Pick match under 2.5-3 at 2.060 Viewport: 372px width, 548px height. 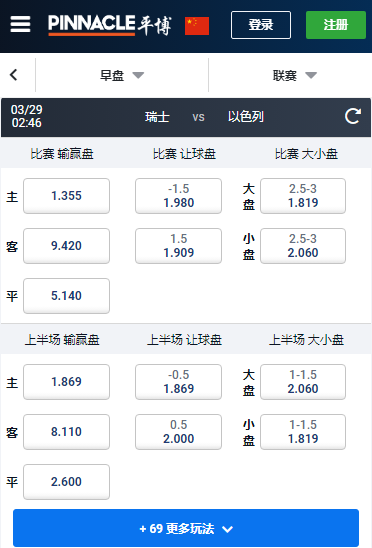[303, 246]
